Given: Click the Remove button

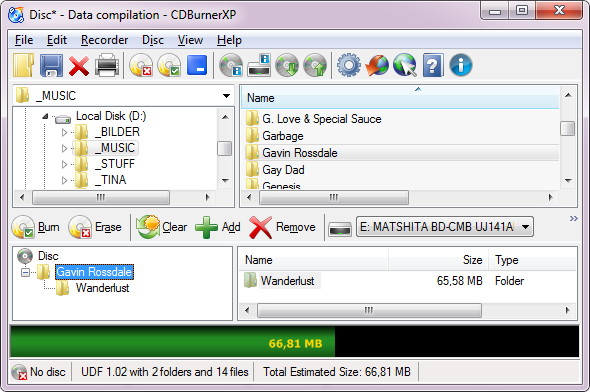Looking at the screenshot, I should pyautogui.click(x=283, y=227).
